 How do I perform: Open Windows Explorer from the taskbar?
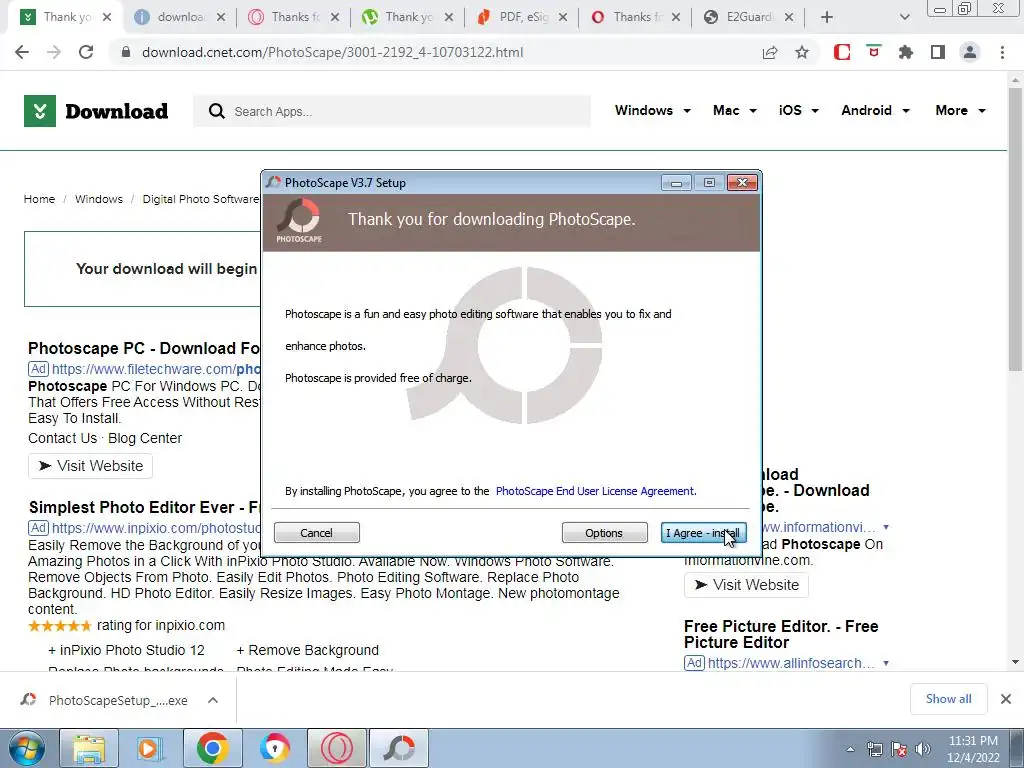coord(89,748)
